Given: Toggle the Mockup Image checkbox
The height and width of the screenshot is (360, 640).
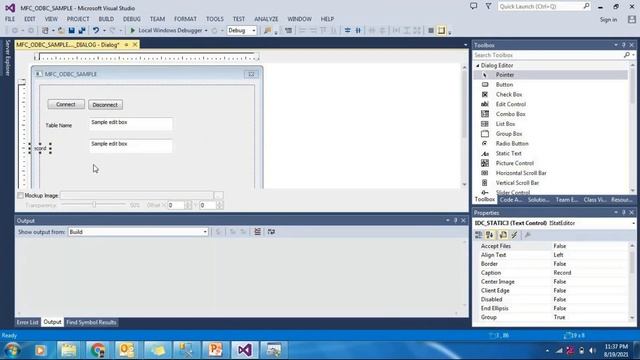Looking at the screenshot, I should click(20, 196).
